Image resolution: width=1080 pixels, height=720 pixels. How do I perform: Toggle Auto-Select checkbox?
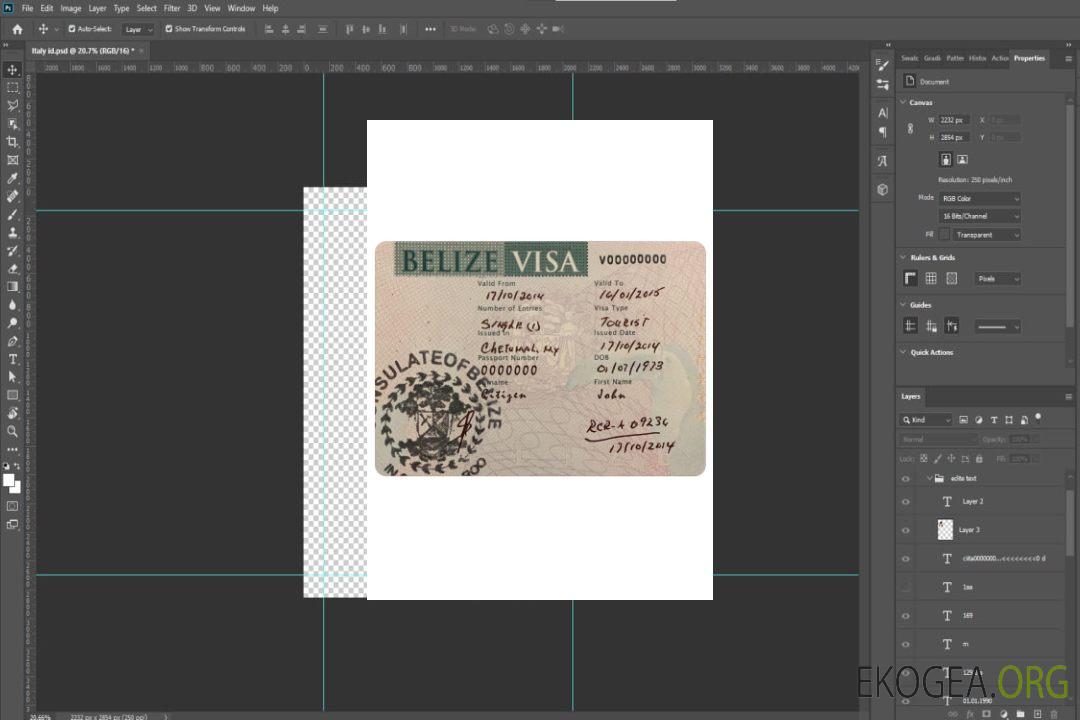click(x=72, y=29)
